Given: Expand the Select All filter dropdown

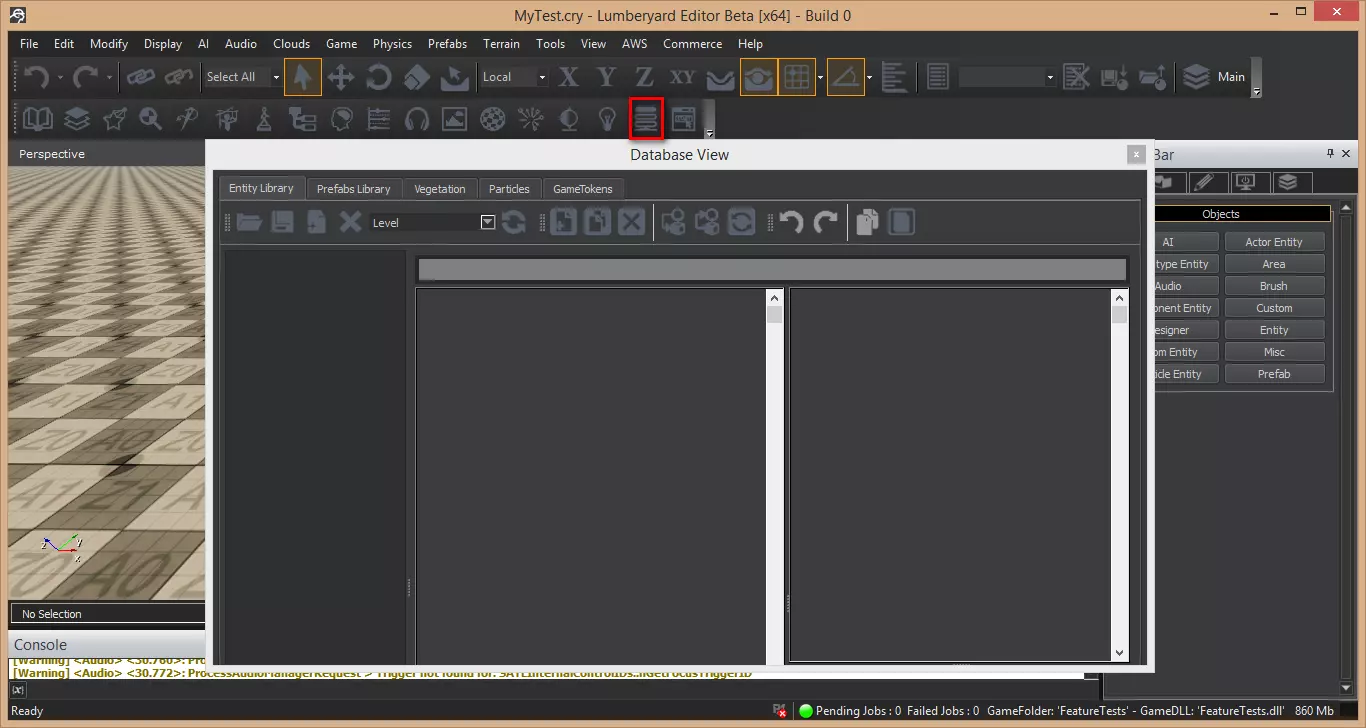Looking at the screenshot, I should click(276, 77).
